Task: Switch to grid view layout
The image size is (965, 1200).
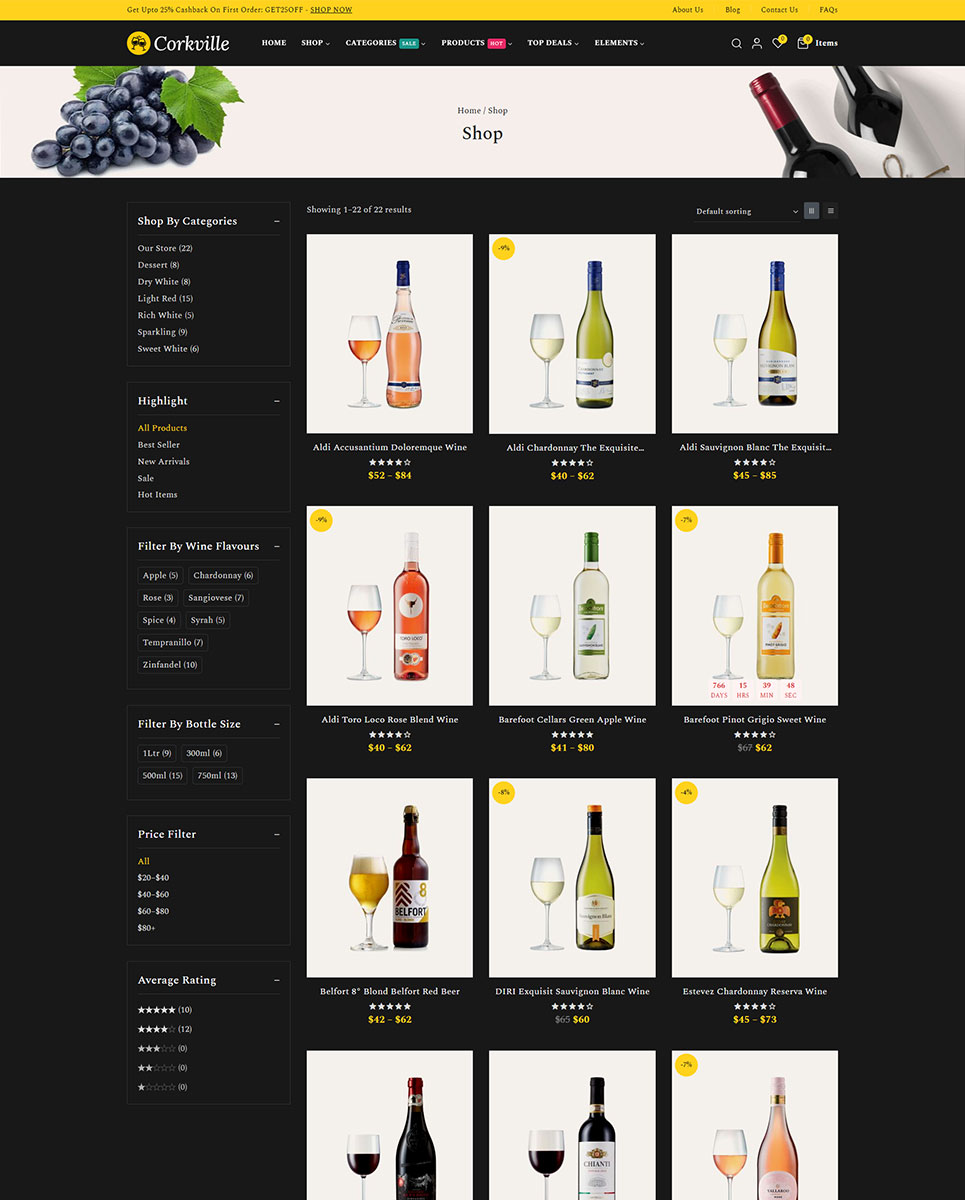Action: tap(811, 211)
